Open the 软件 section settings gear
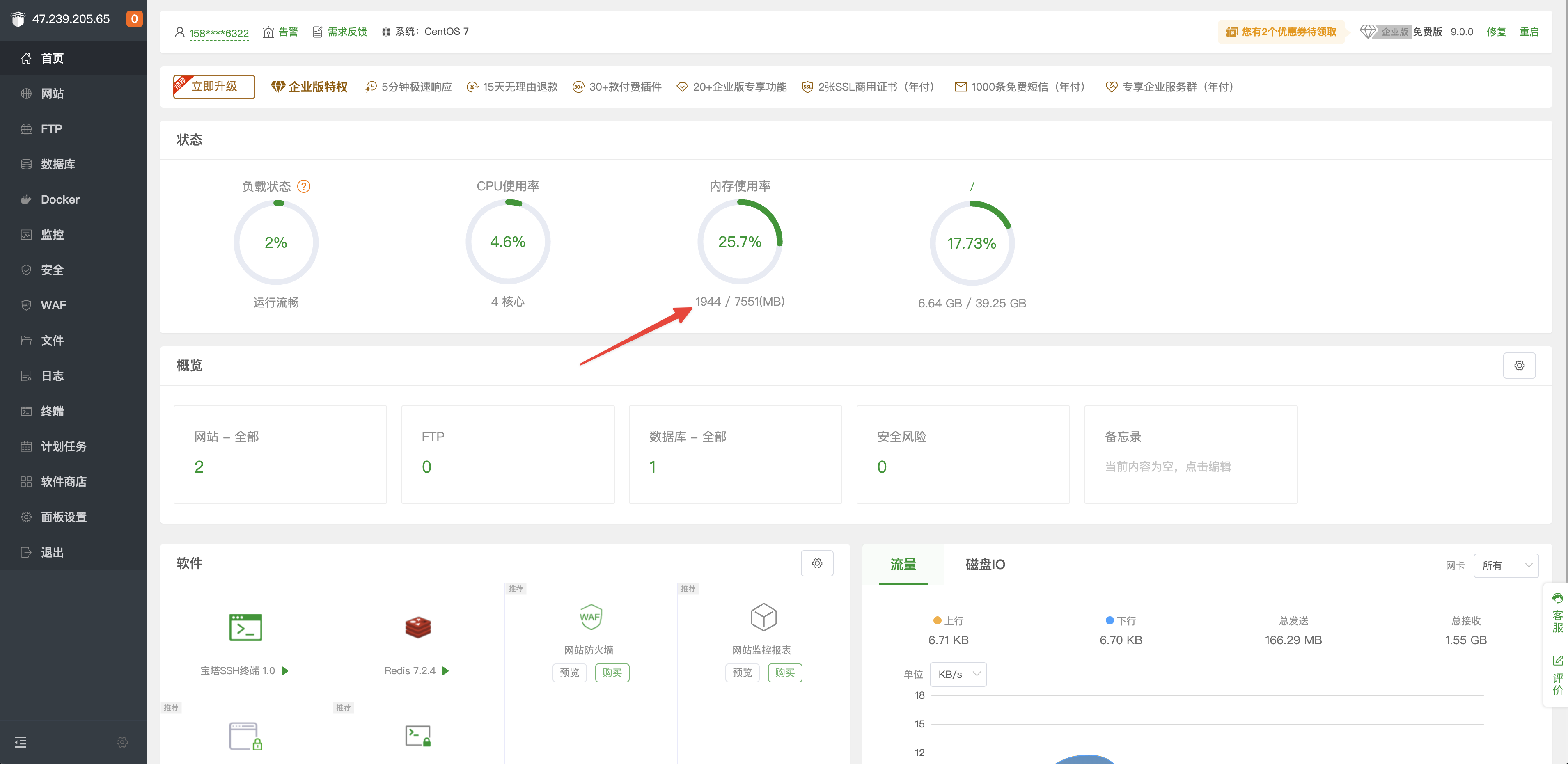 point(817,563)
